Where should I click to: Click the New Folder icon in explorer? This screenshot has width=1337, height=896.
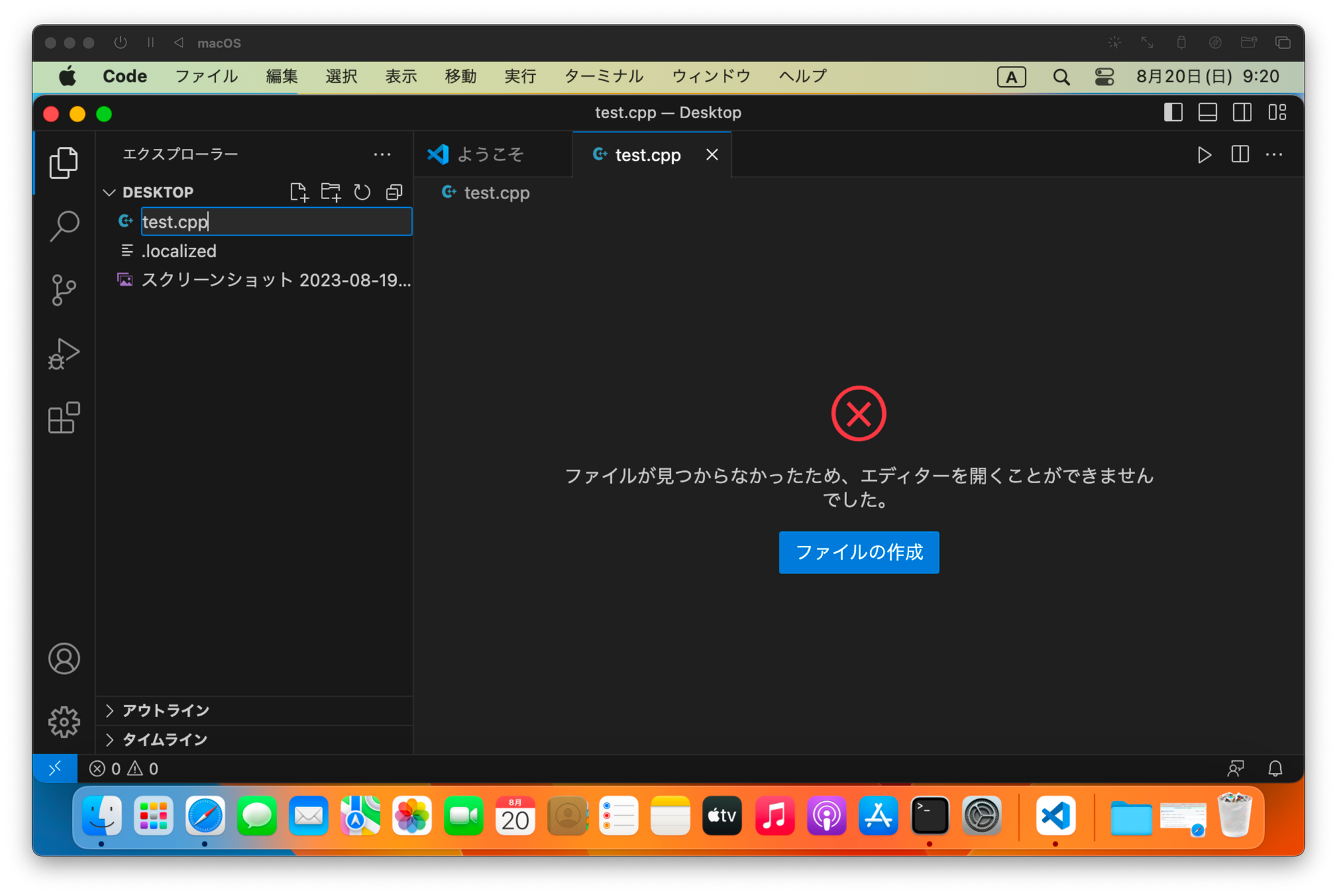click(330, 192)
